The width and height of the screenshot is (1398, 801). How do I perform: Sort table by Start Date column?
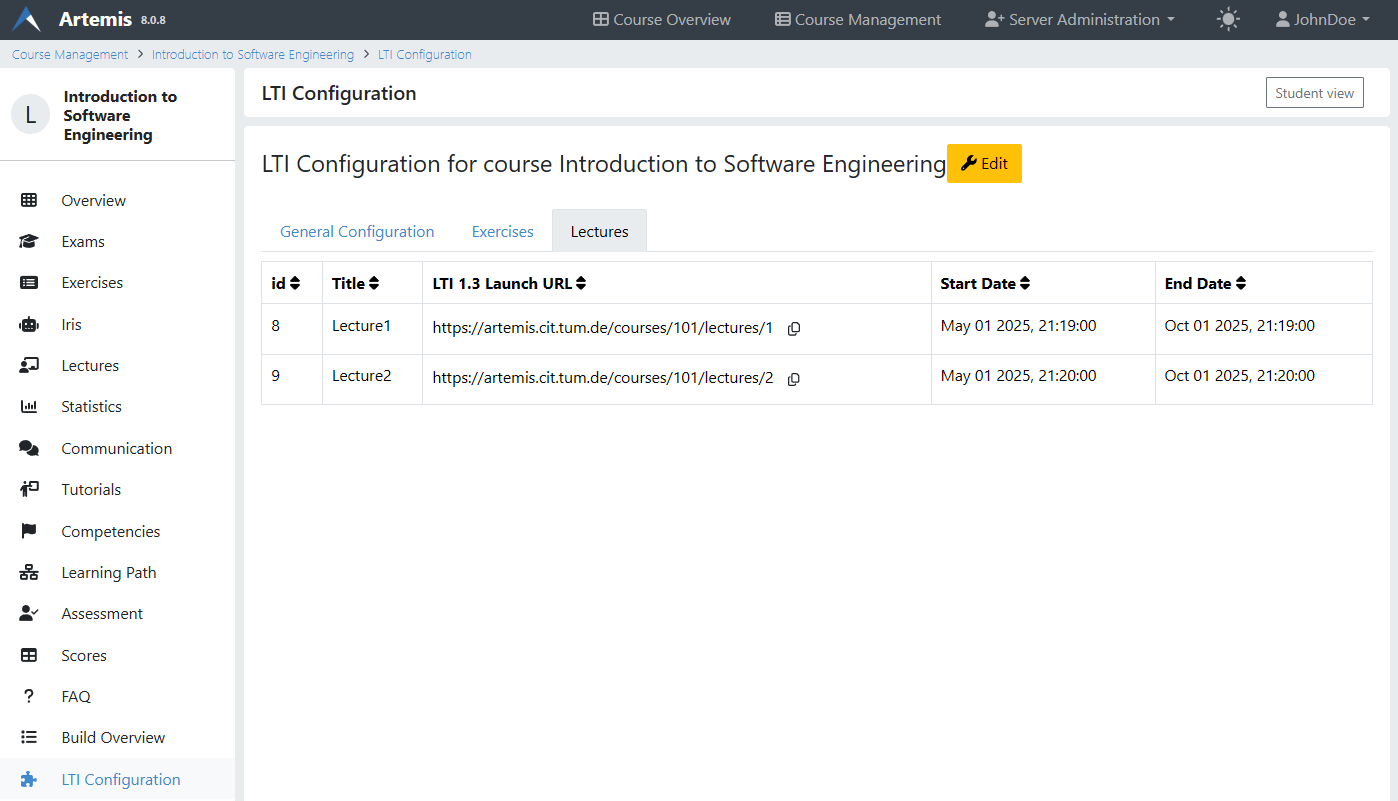pos(1024,284)
